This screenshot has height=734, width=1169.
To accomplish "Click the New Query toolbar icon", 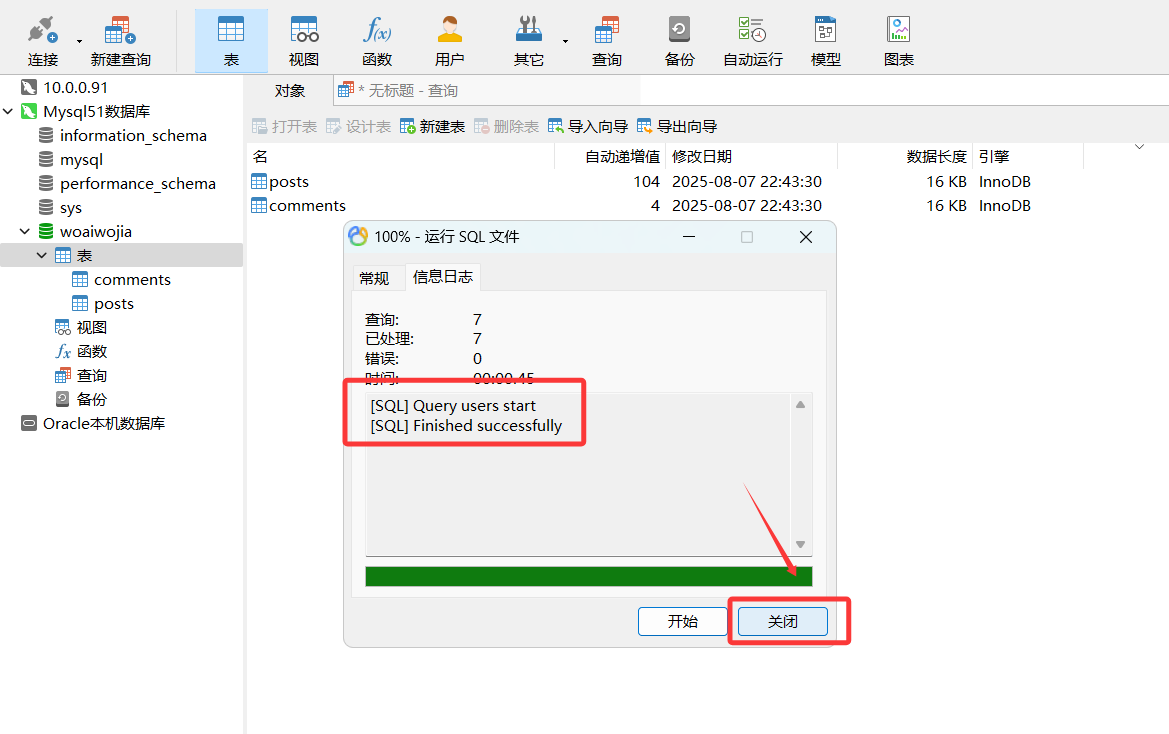I will [x=120, y=30].
